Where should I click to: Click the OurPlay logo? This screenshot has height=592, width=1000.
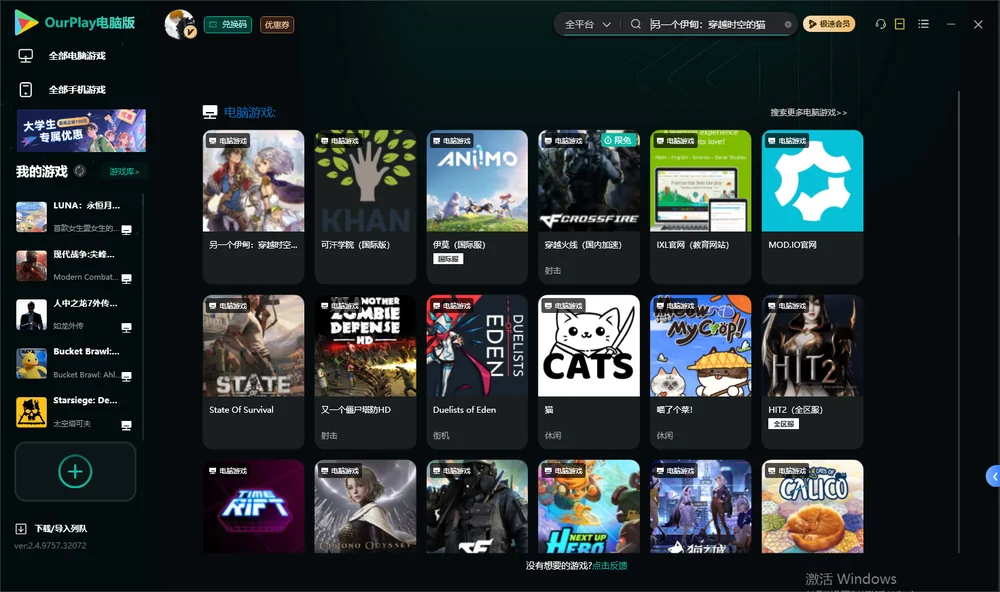point(74,23)
